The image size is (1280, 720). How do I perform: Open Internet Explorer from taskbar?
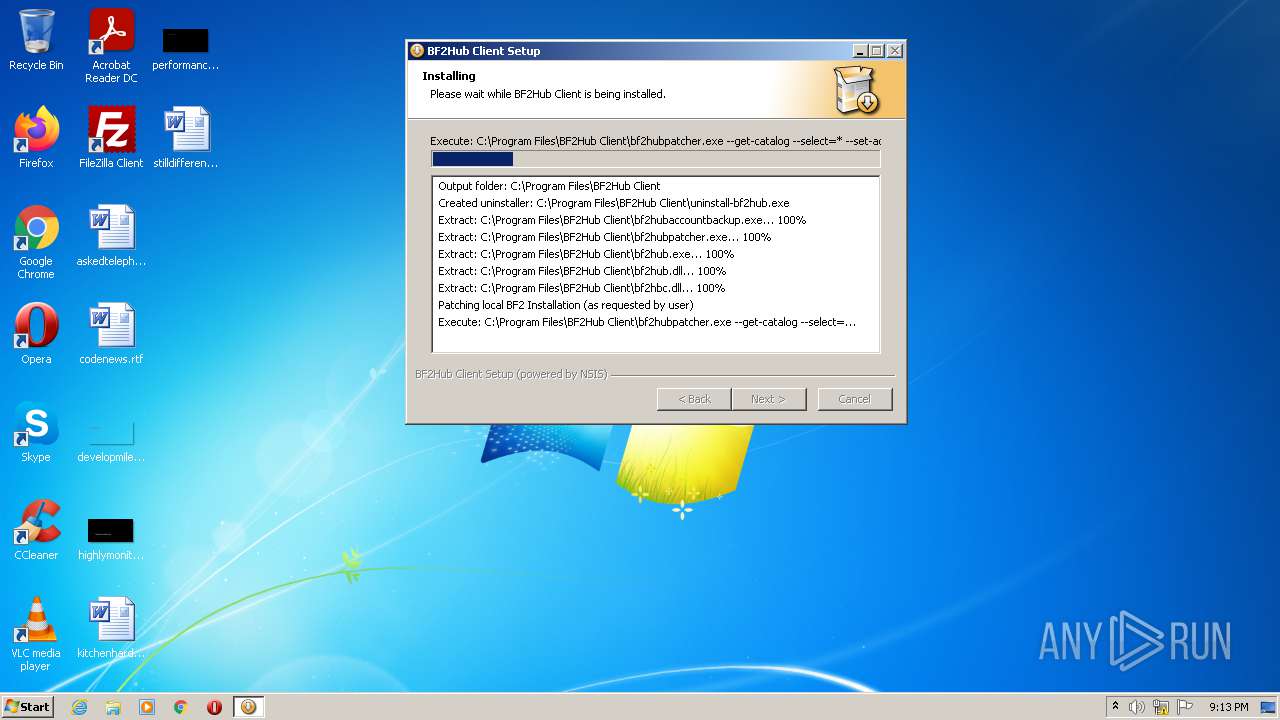click(x=80, y=707)
